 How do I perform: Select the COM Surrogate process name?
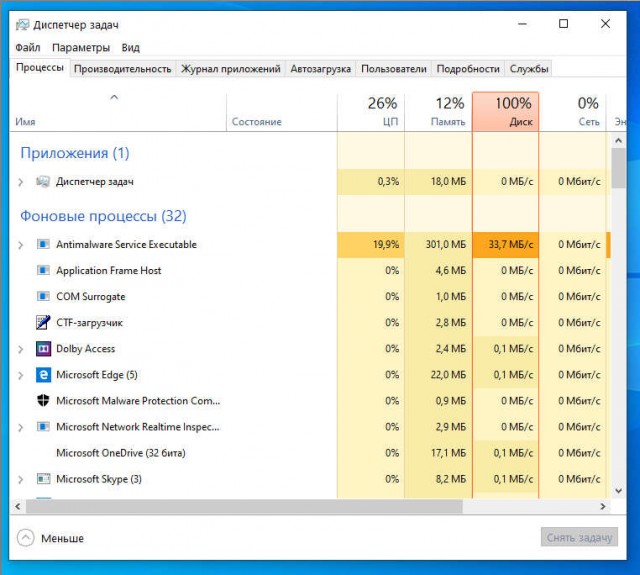(x=91, y=297)
